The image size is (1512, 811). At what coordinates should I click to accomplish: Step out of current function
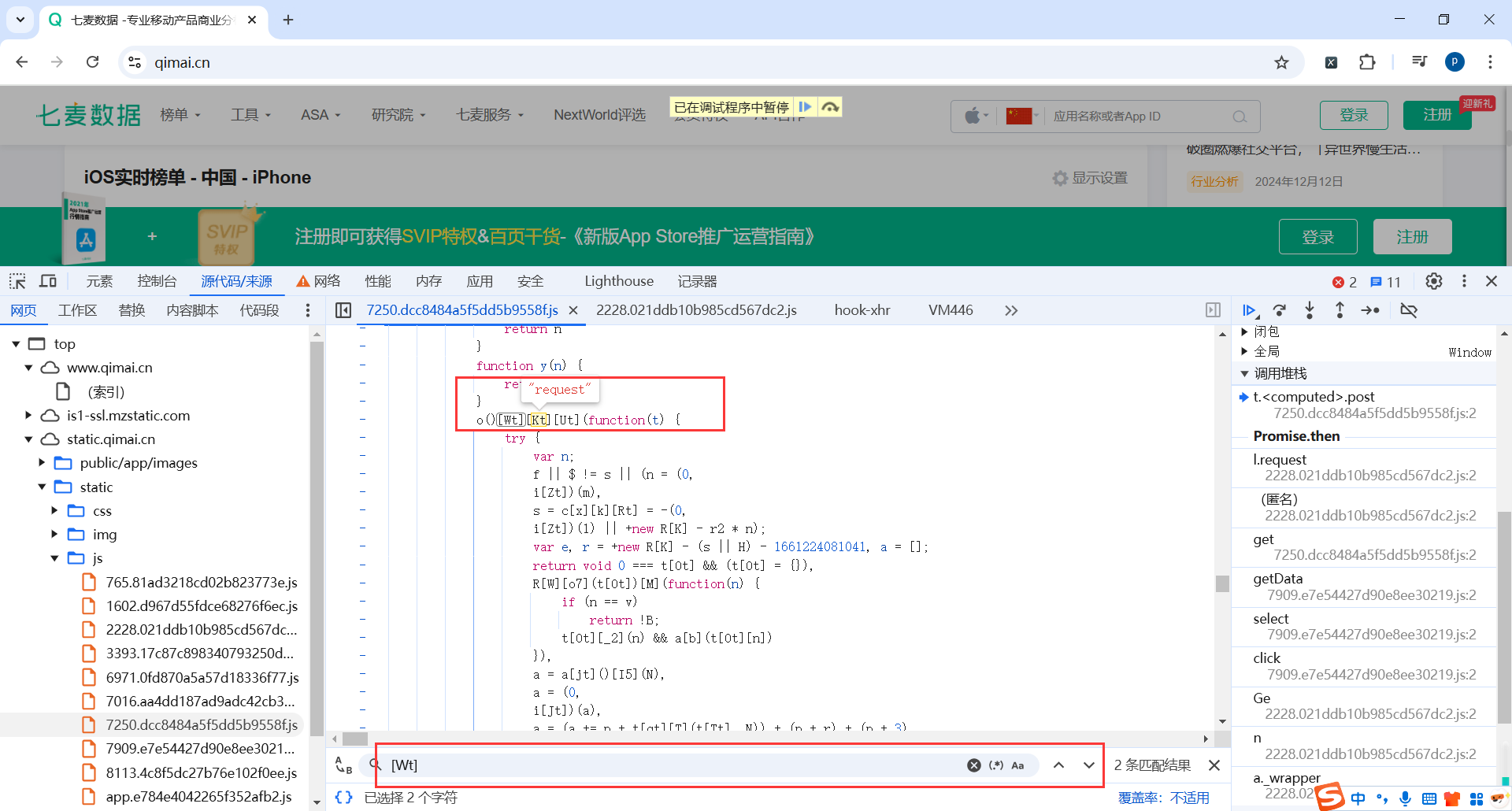pos(1340,310)
